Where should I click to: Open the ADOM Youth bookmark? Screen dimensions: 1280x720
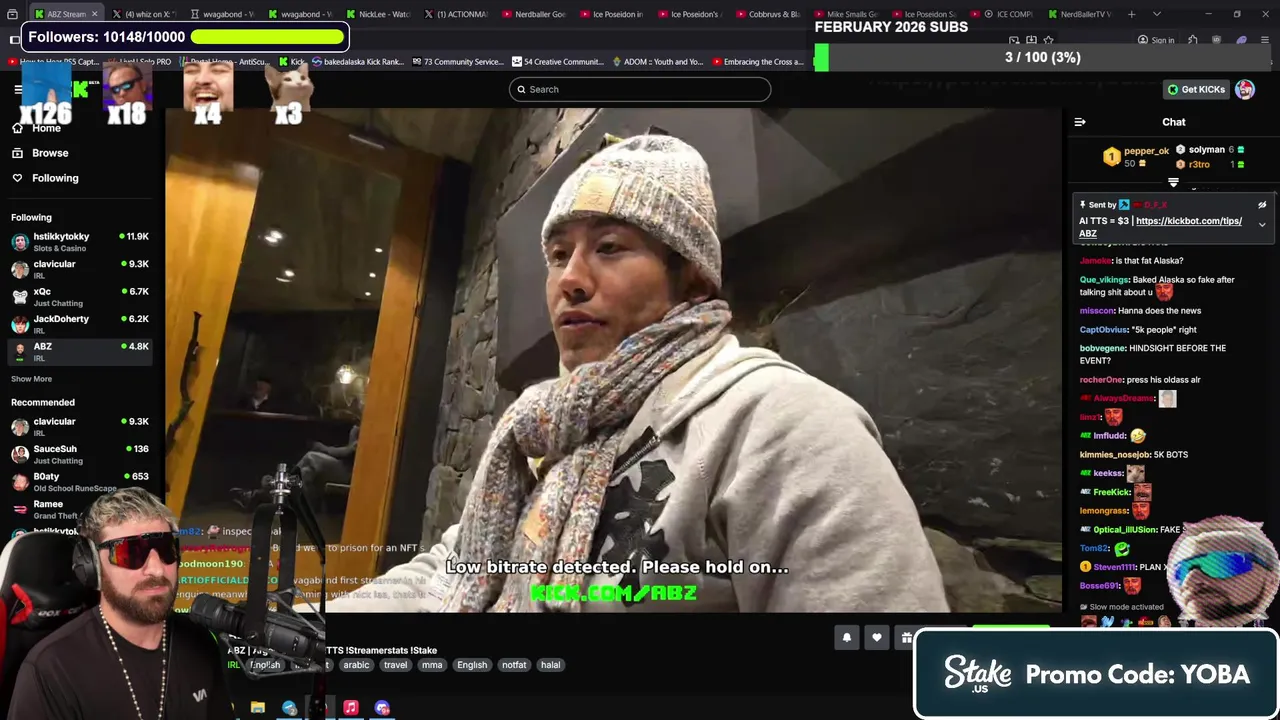point(657,62)
